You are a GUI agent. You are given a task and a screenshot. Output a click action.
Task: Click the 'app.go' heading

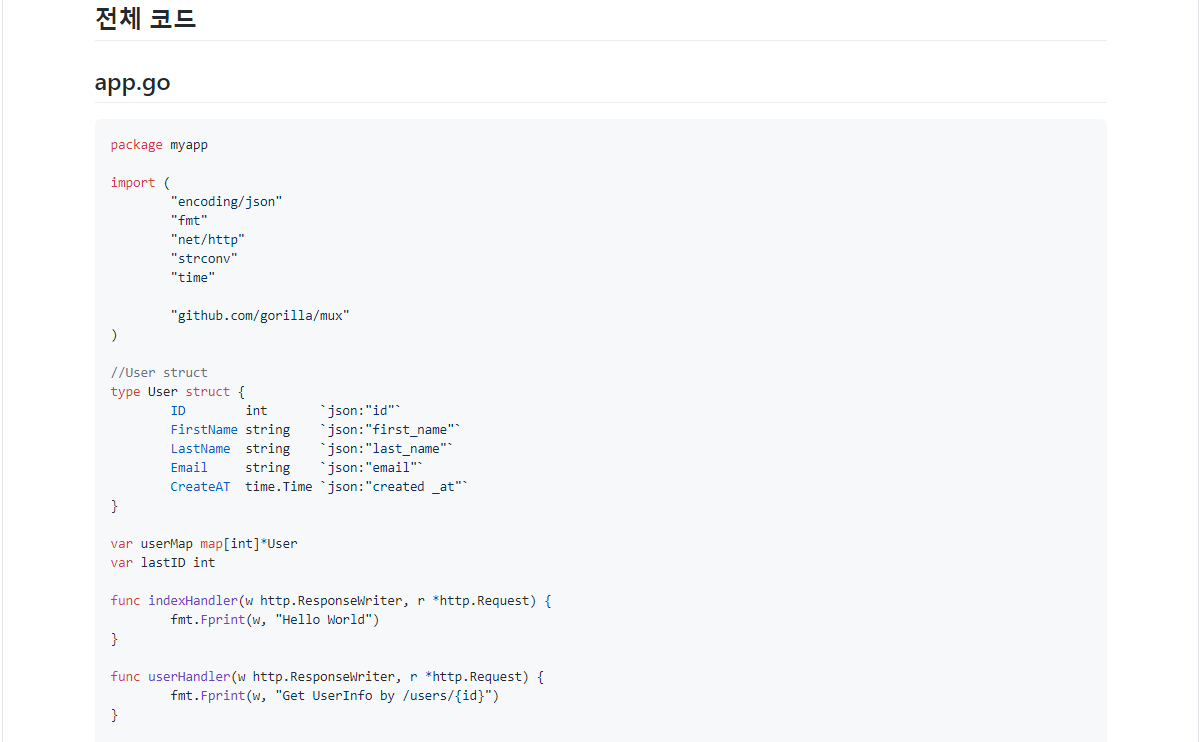pos(132,83)
